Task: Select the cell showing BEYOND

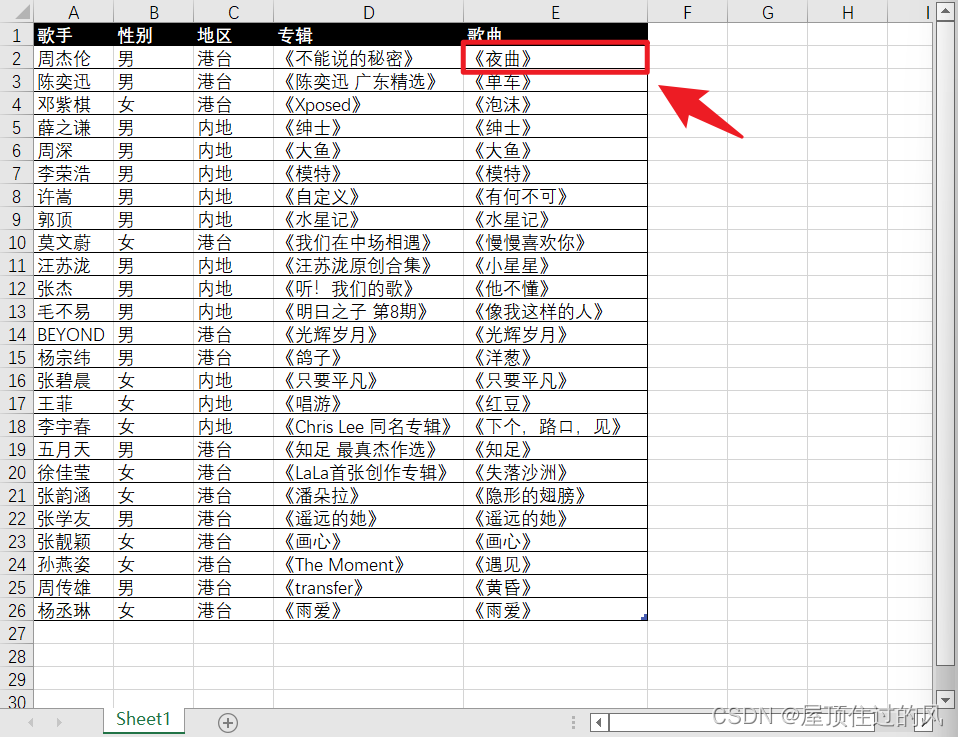Action: [73, 334]
